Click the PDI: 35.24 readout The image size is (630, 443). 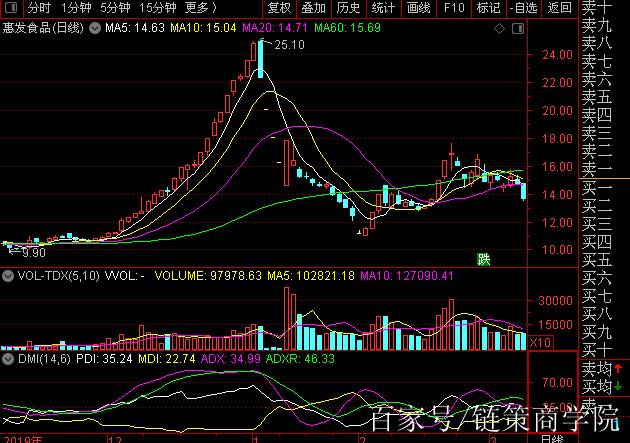point(104,359)
